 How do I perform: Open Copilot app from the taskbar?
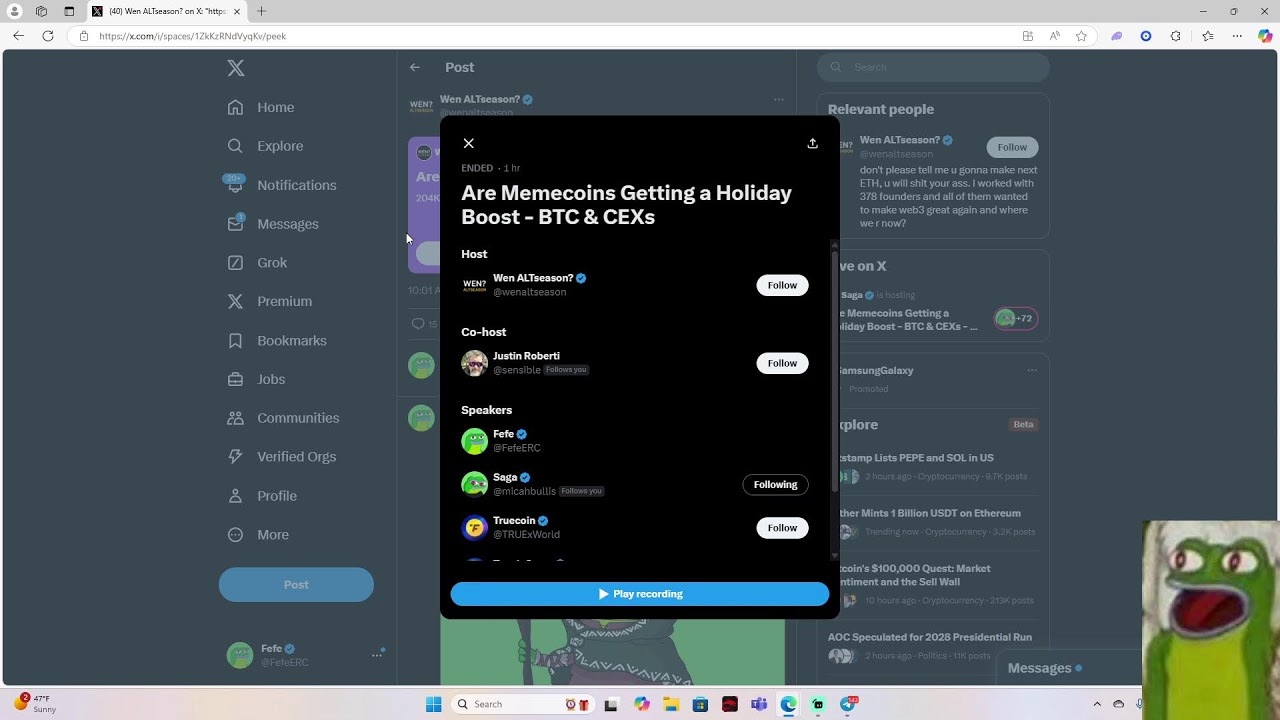click(642, 704)
